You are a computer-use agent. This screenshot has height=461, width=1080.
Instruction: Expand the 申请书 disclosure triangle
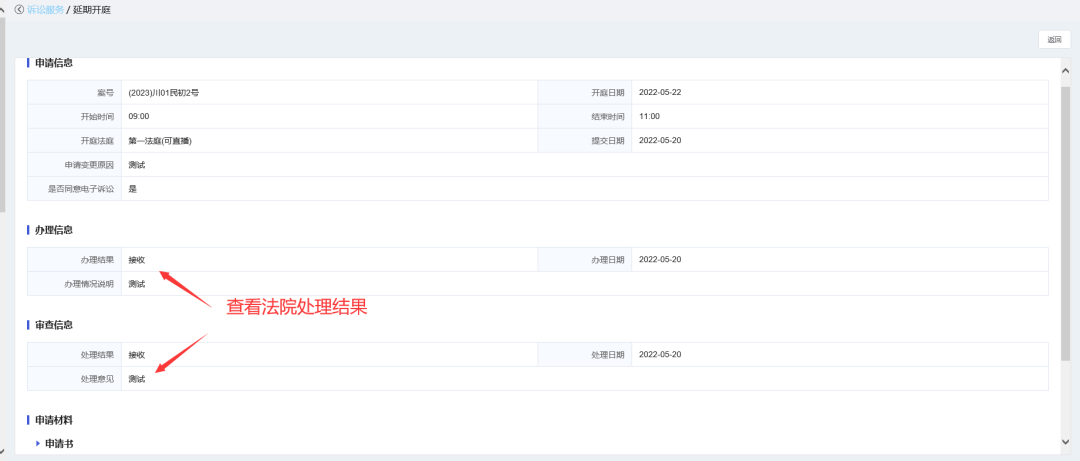click(x=38, y=443)
